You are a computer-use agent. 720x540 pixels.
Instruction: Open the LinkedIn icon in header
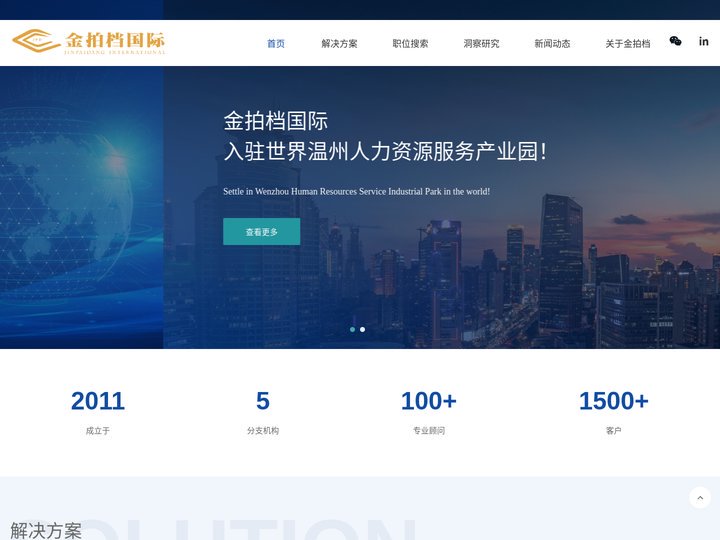coord(703,41)
